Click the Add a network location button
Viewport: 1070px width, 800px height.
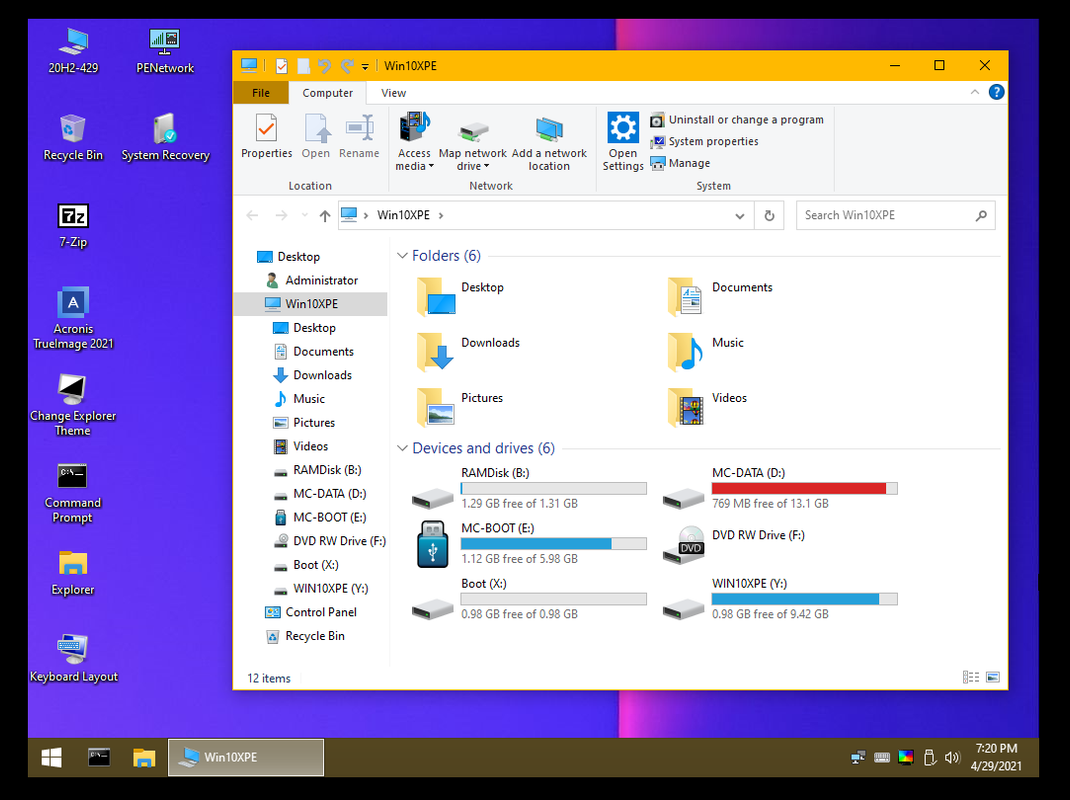tap(549, 143)
